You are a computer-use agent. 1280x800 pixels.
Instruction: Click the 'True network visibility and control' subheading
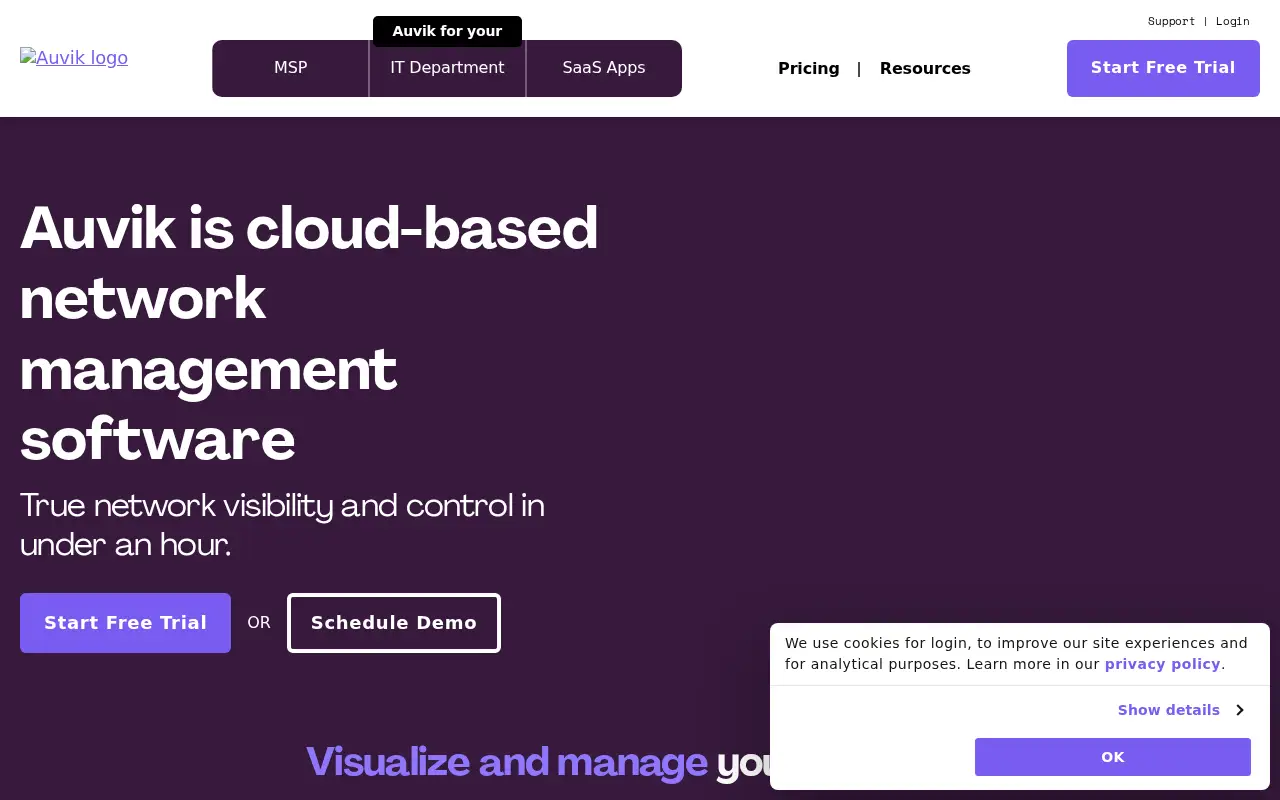[x=282, y=525]
